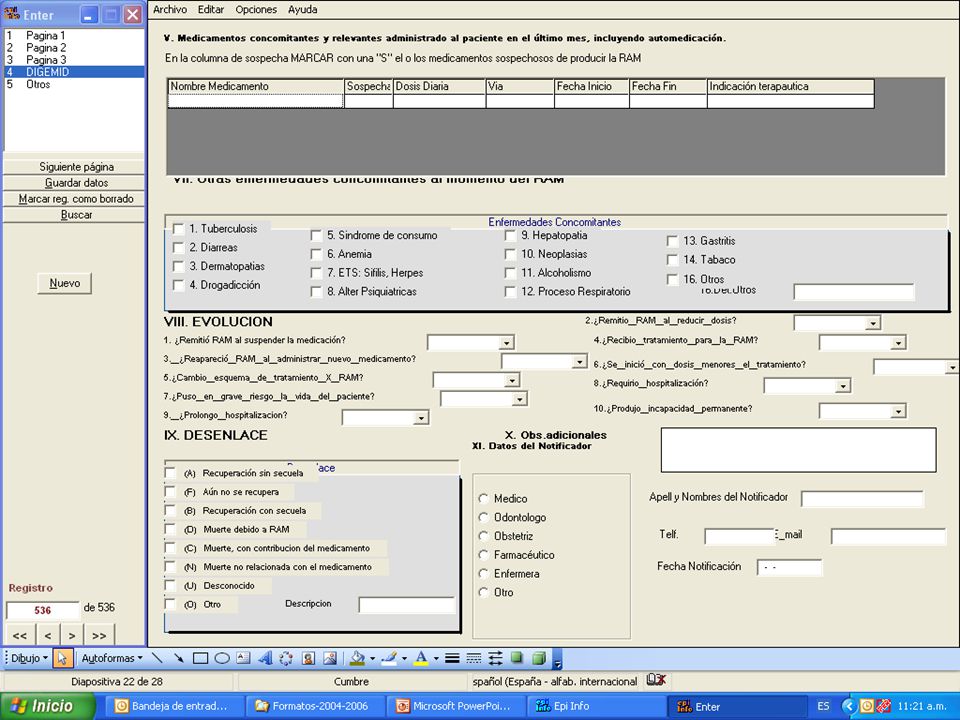The image size is (960, 720).
Task: Click the Guardar datos button
Action: 74,182
